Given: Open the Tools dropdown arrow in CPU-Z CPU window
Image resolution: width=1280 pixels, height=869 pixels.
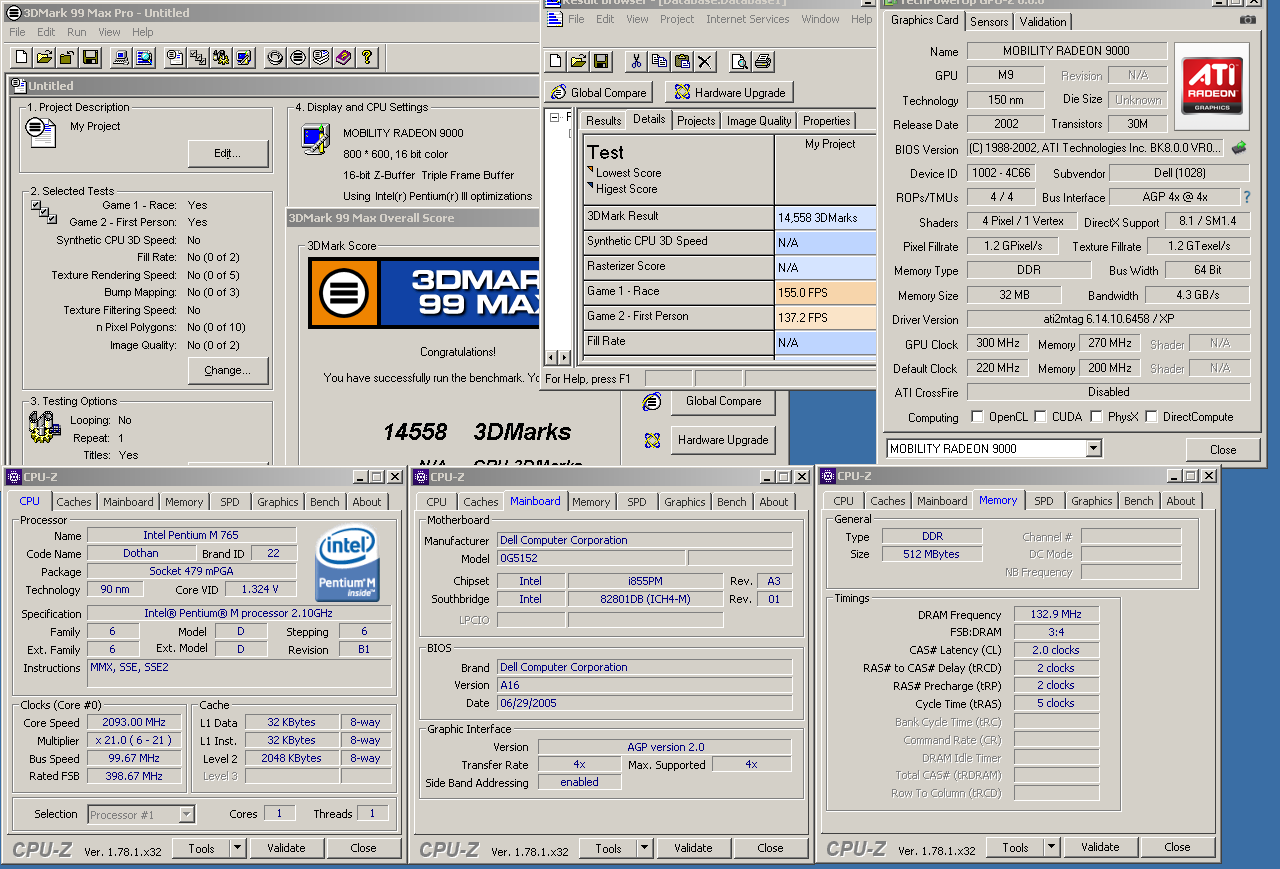Looking at the screenshot, I should pos(237,848).
